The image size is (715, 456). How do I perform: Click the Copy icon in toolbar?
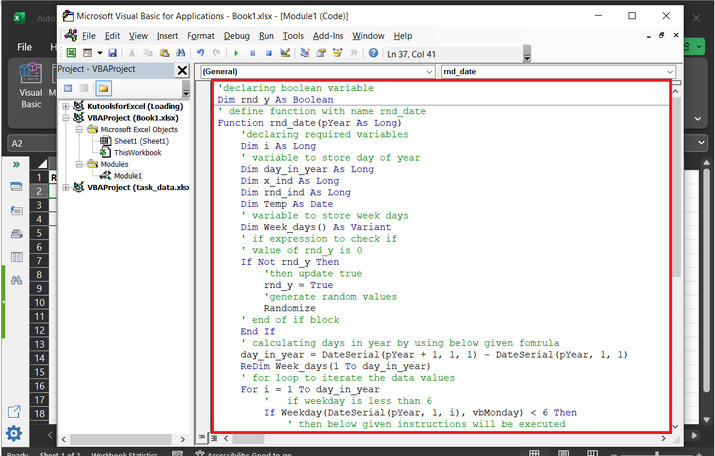(x=148, y=53)
